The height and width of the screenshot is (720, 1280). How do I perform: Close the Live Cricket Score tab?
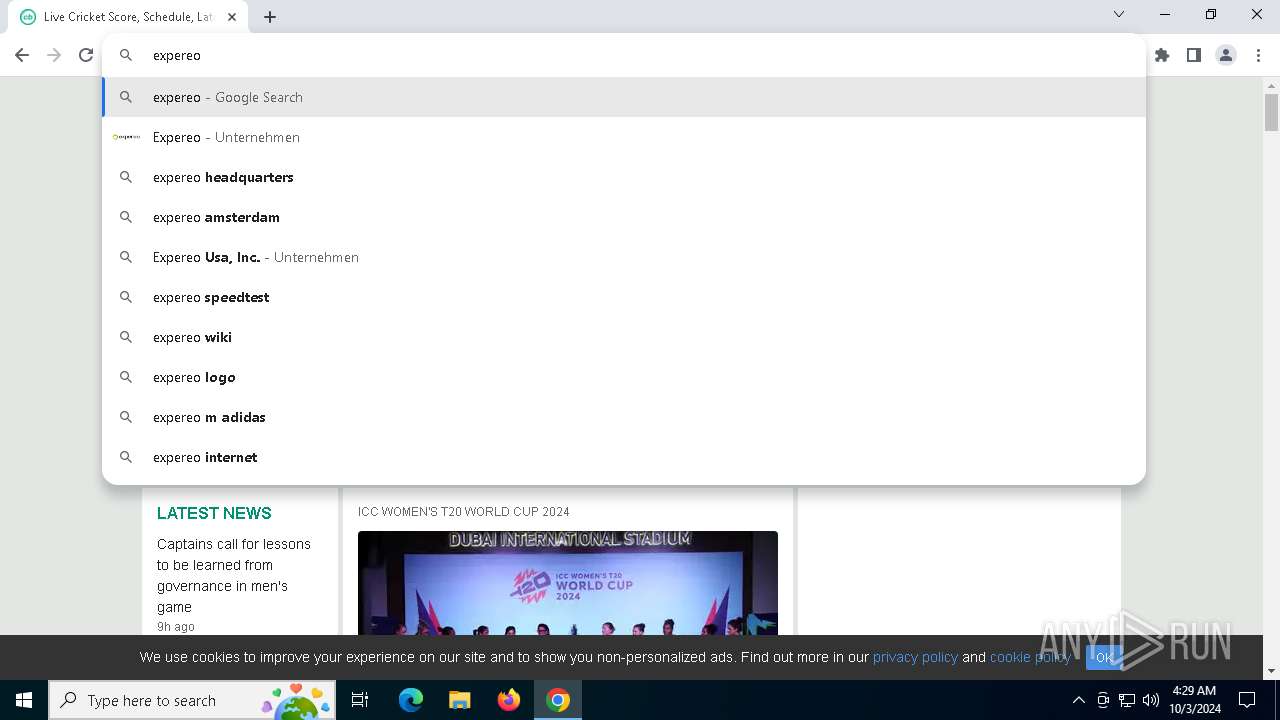[x=232, y=16]
